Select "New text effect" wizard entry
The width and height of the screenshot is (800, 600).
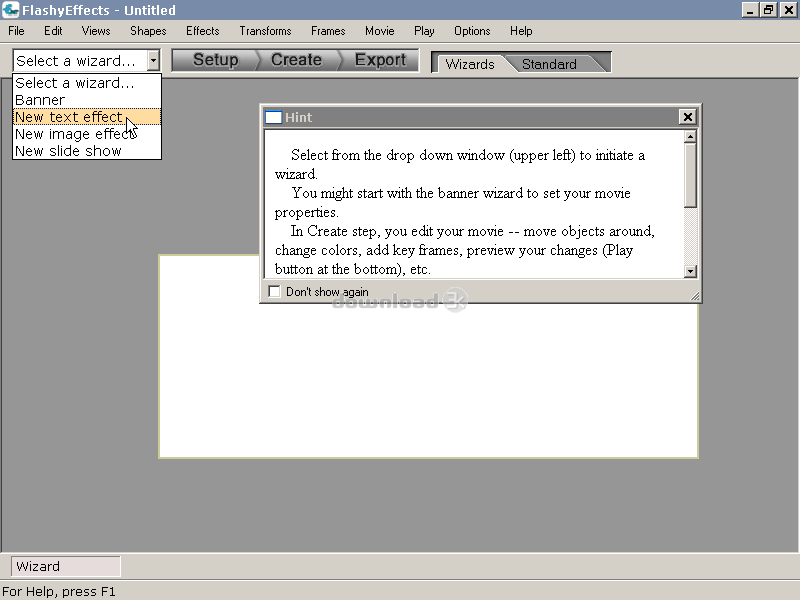tap(68, 117)
